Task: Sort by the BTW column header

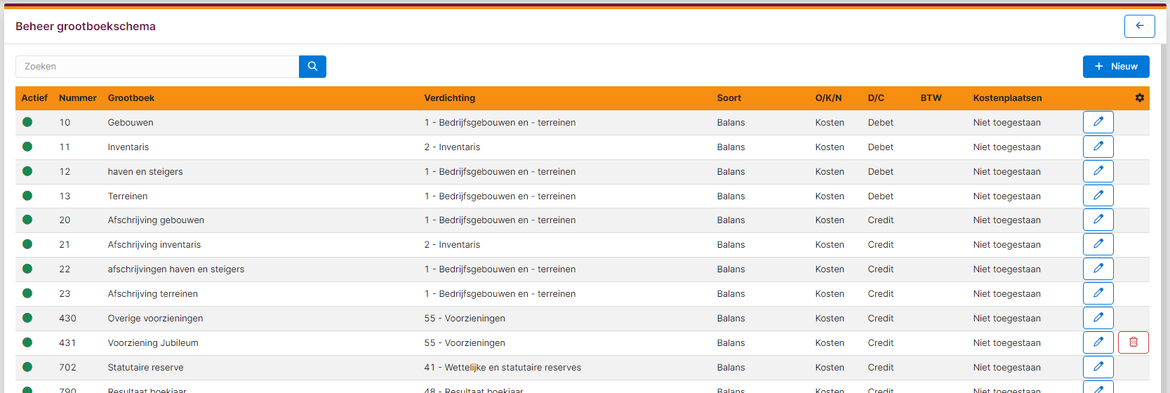Action: [x=930, y=98]
